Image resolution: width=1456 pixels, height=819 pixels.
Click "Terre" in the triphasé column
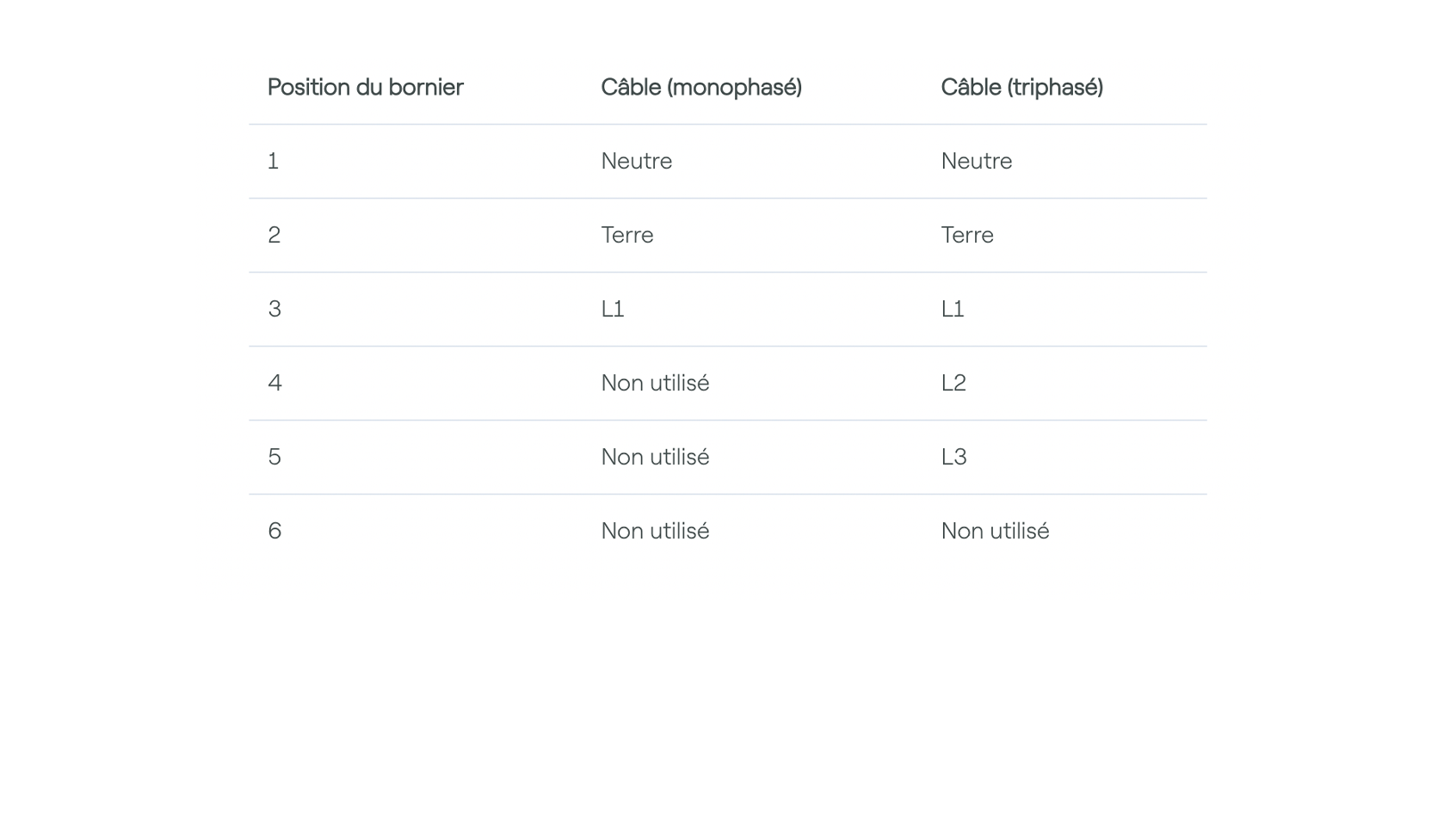966,235
